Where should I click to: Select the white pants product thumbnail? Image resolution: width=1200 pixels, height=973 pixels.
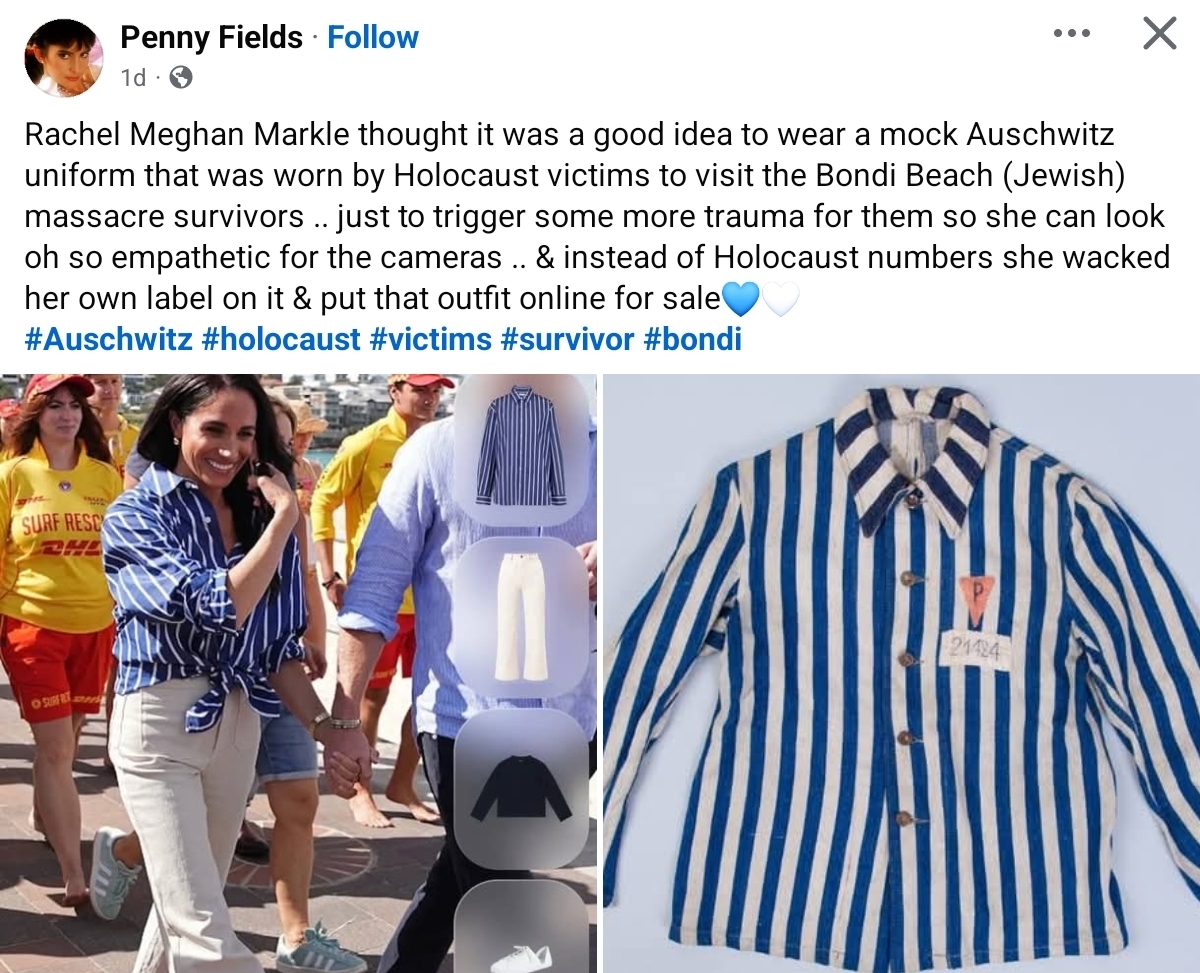point(521,616)
